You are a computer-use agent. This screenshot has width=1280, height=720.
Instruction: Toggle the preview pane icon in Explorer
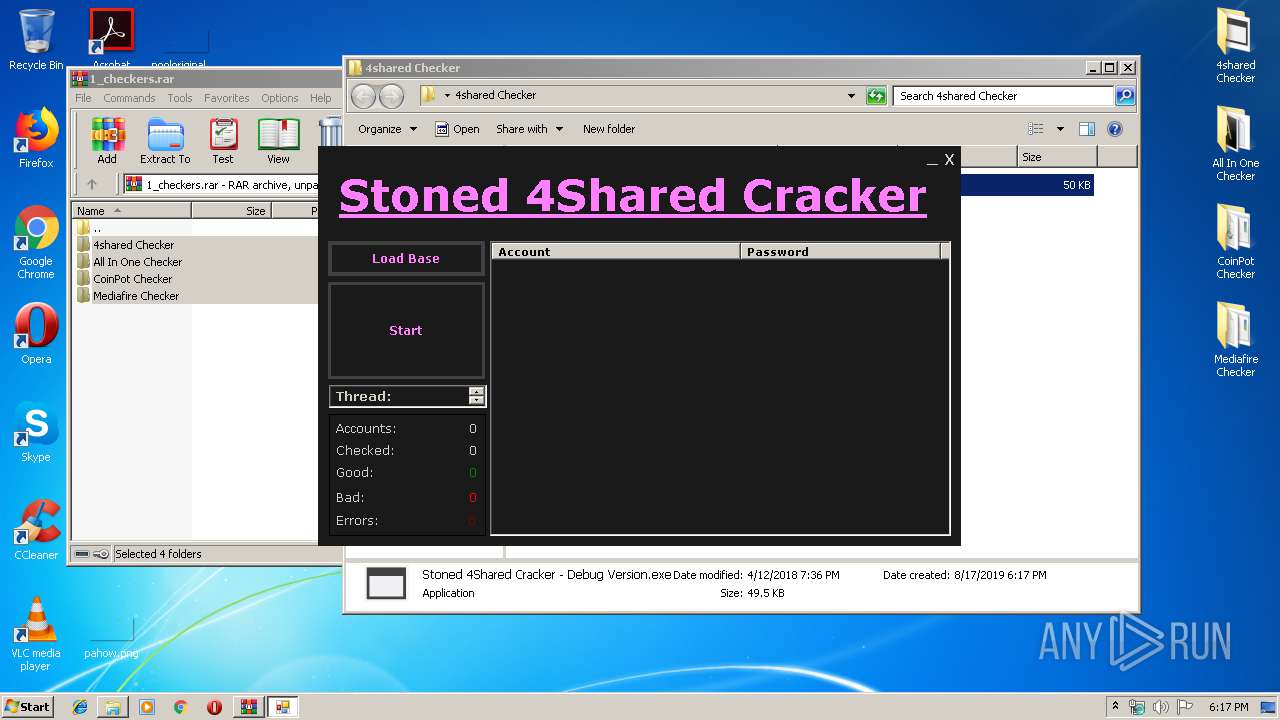[1087, 129]
